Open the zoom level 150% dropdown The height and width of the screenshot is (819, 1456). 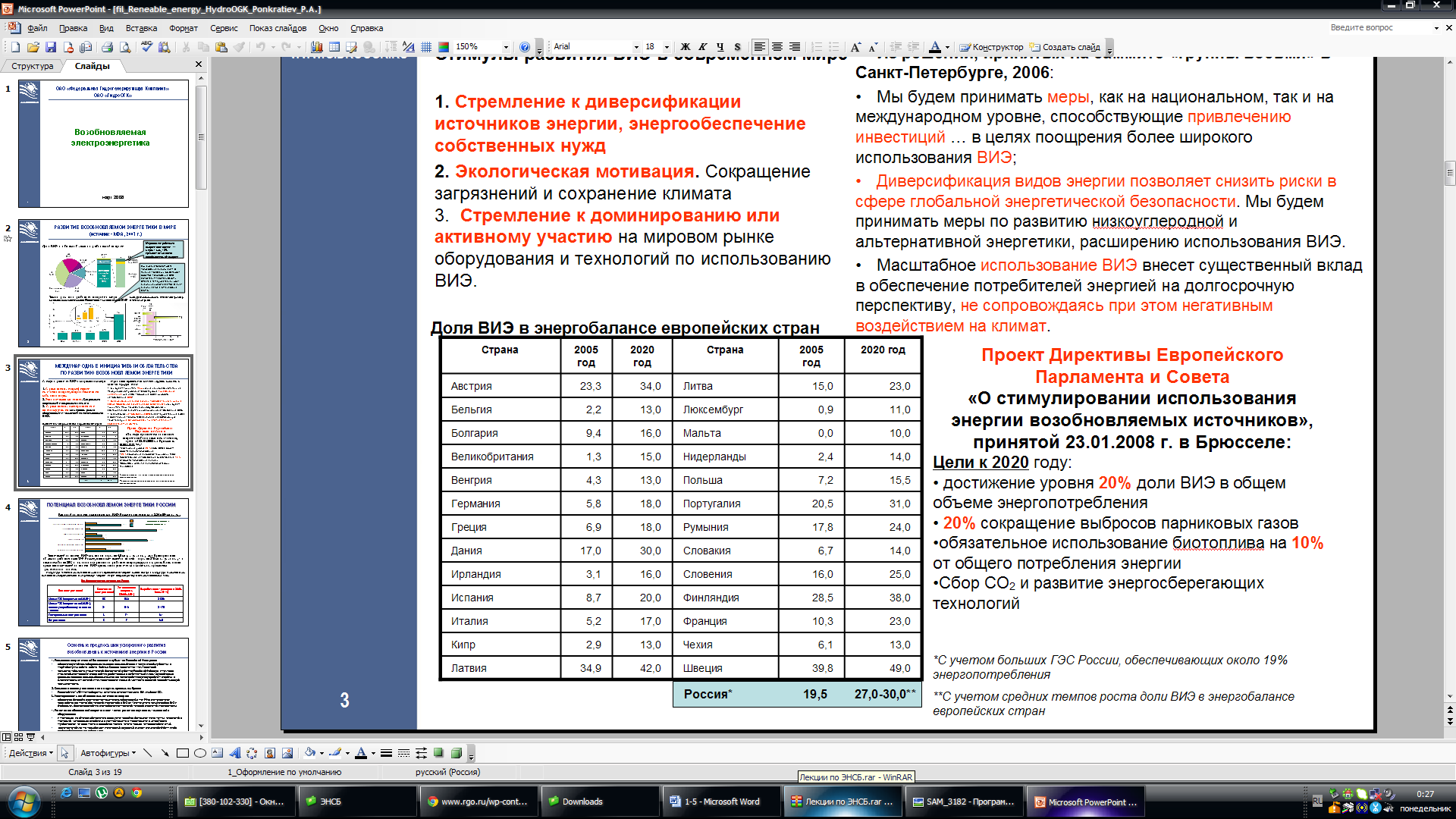point(506,47)
